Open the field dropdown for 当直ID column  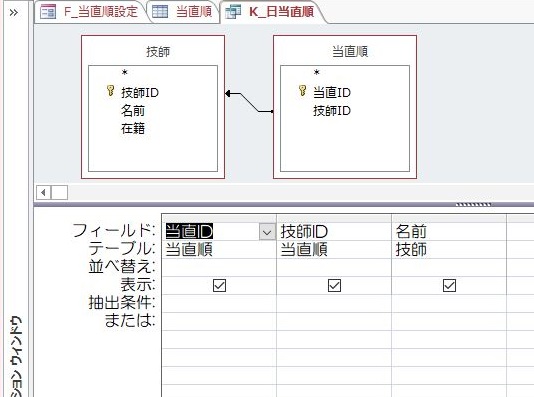267,232
